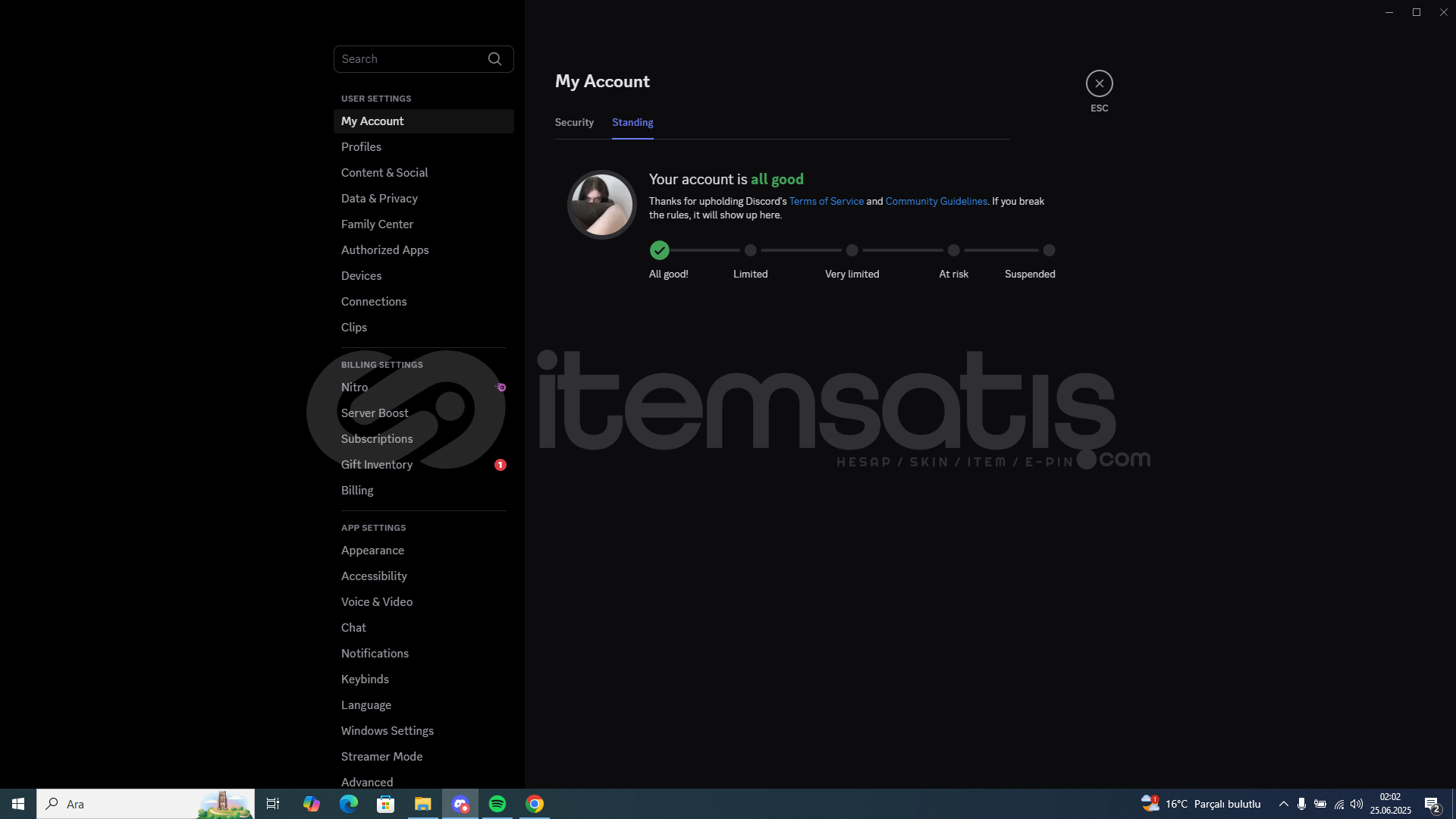1456x819 pixels.
Task: Select the Standing tab
Action: (632, 122)
